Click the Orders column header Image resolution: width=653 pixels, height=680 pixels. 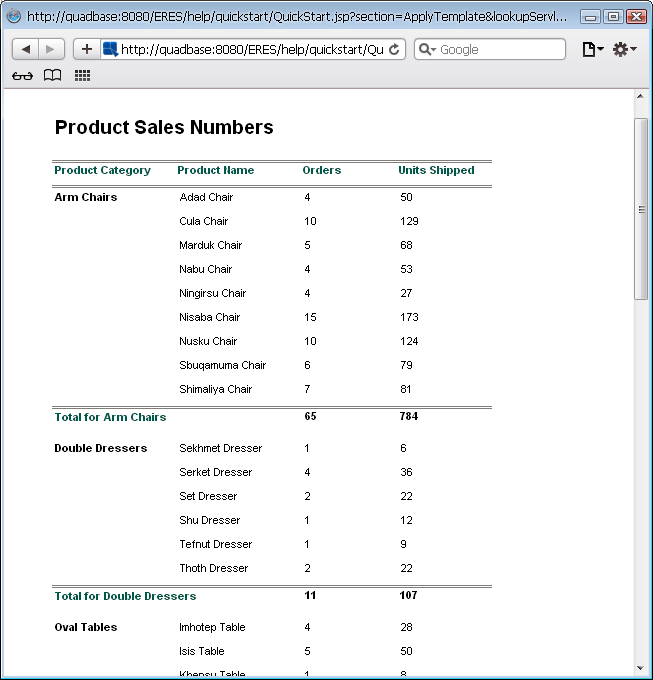[x=322, y=170]
